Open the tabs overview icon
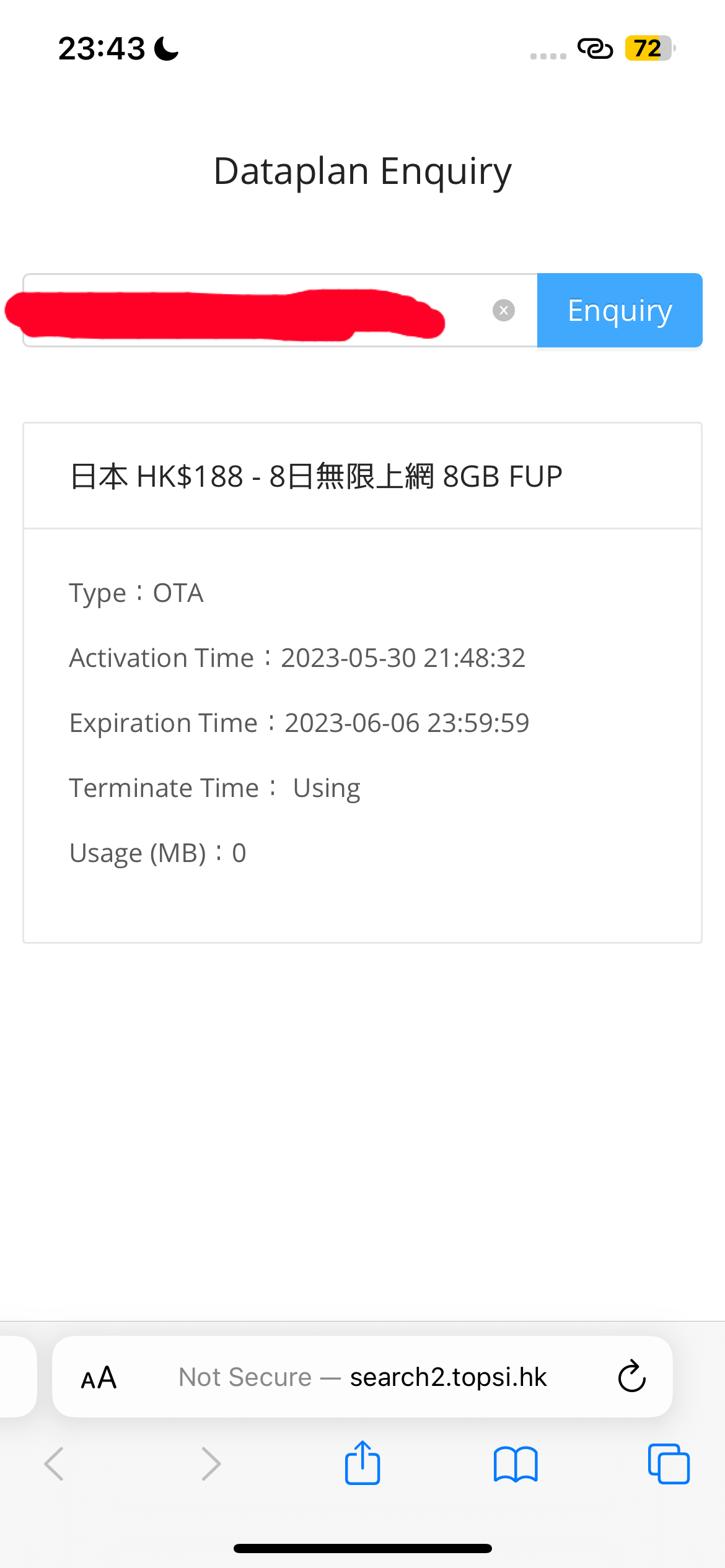 coord(669,1464)
